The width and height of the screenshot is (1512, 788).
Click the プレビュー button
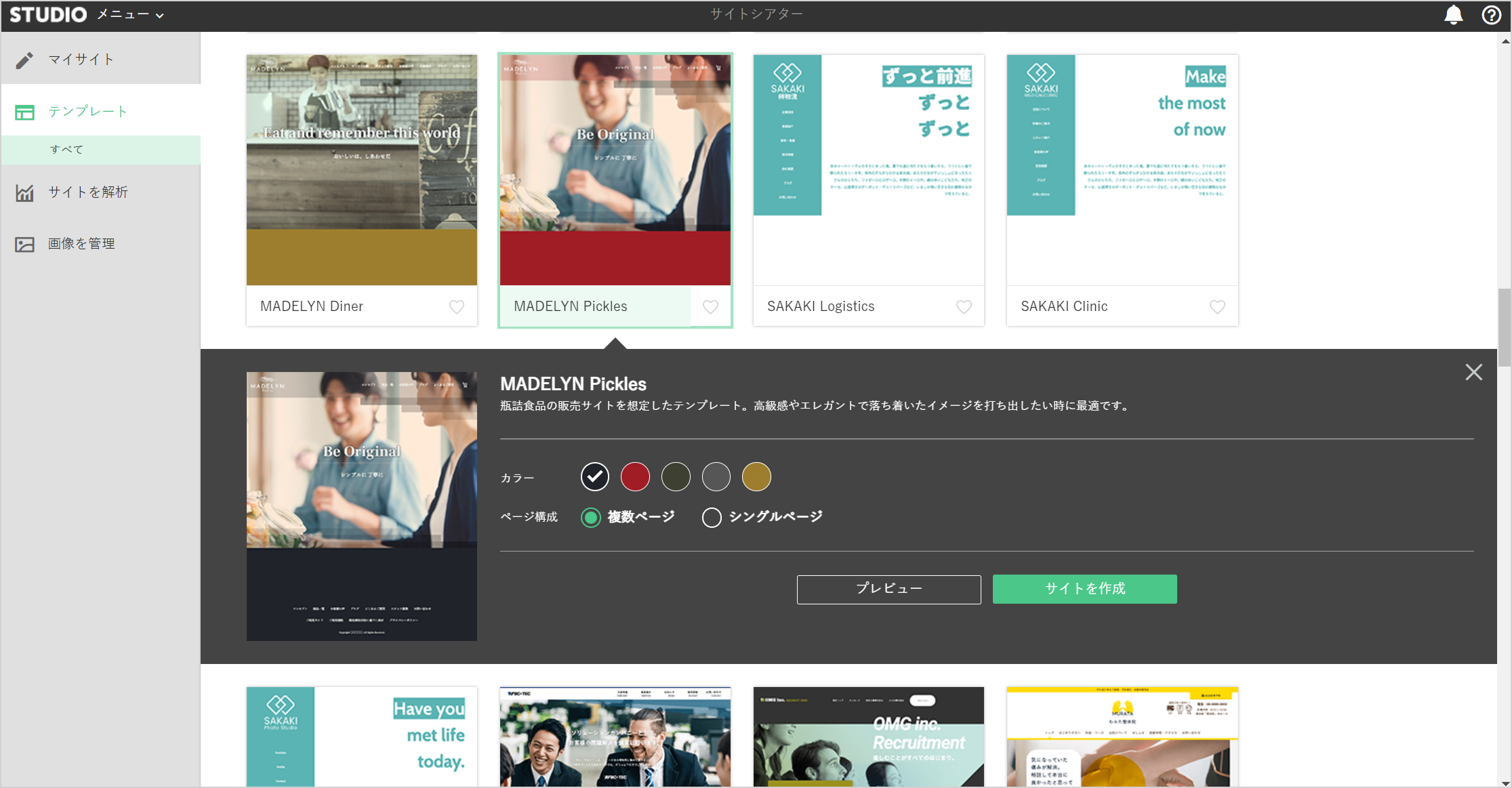[x=888, y=589]
